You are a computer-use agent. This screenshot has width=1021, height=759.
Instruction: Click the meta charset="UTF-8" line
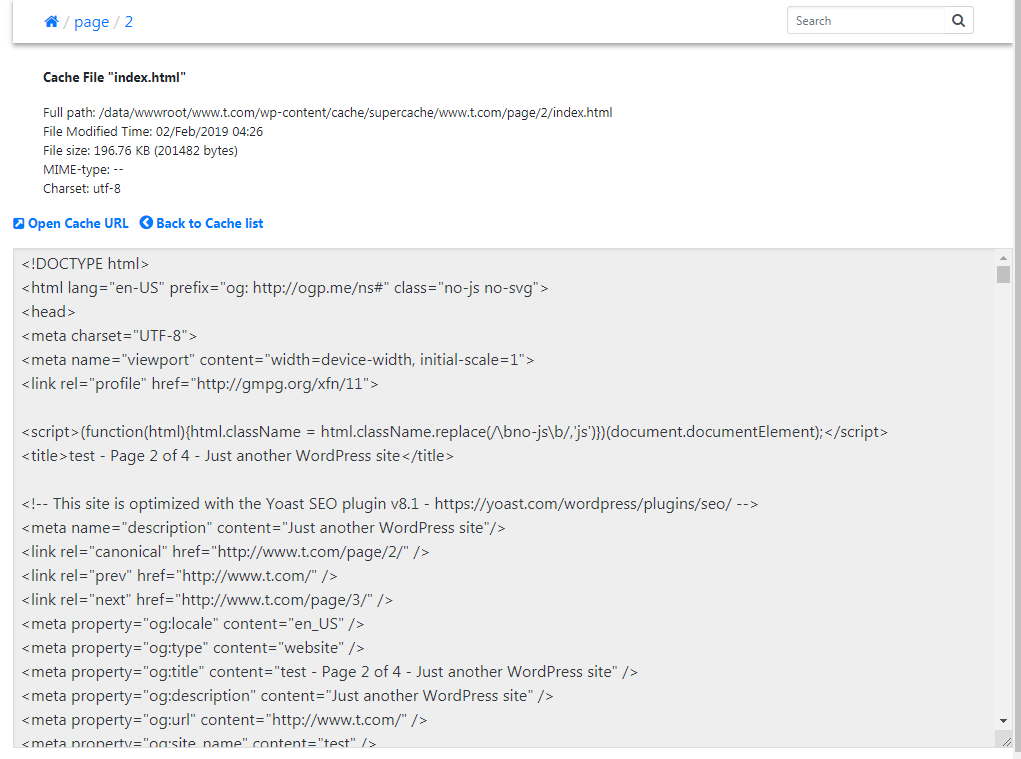coord(109,336)
